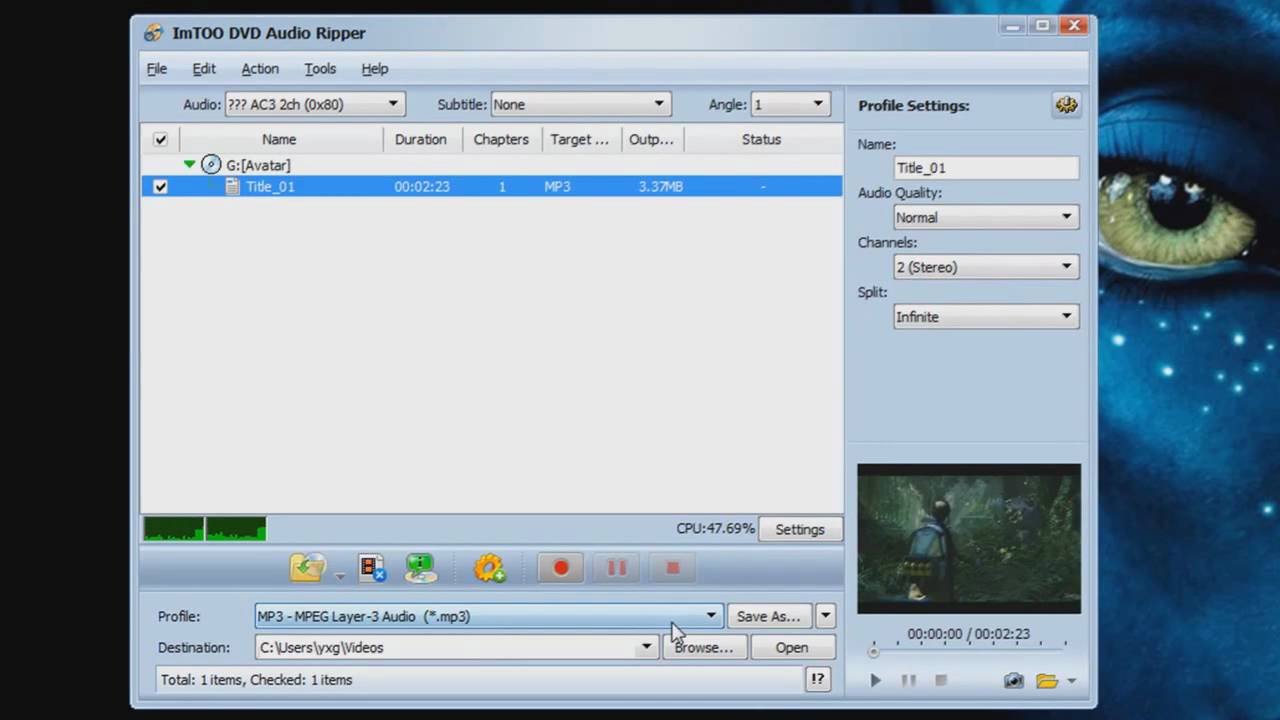Click the Target column header
Screen dimensions: 1280x720
(x=580, y=139)
